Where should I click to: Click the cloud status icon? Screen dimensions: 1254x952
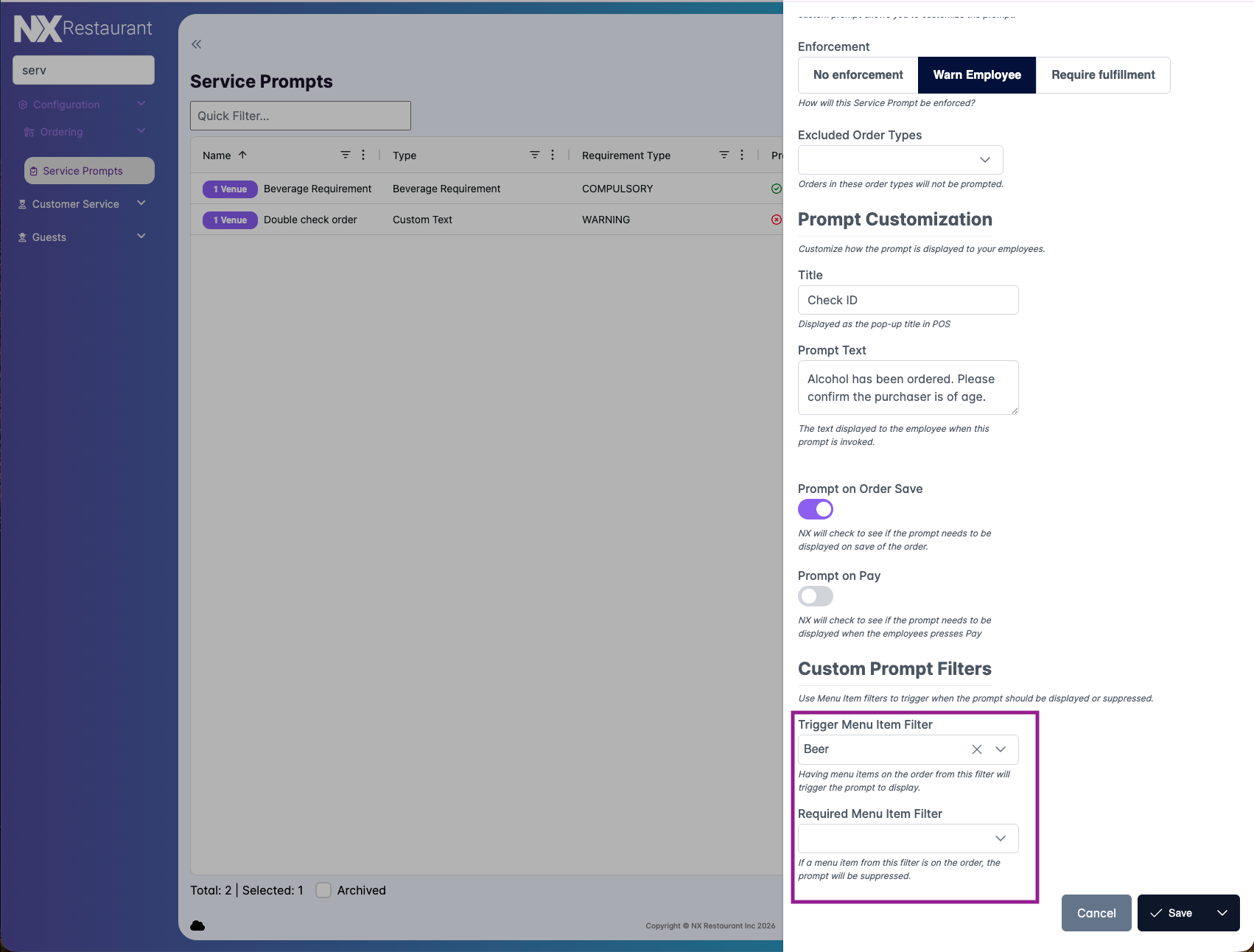197,925
